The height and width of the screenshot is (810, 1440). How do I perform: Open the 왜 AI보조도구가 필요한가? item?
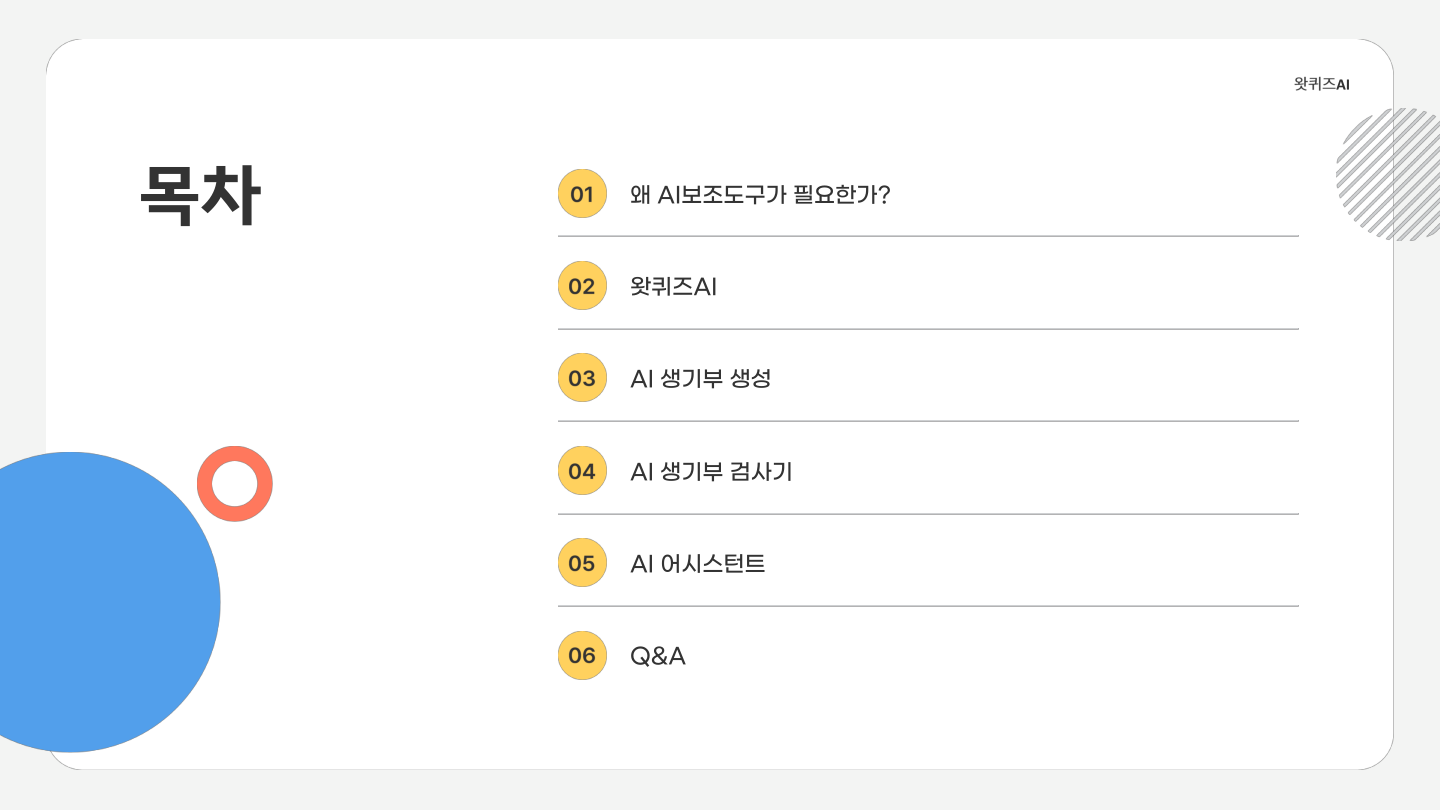[x=760, y=194]
